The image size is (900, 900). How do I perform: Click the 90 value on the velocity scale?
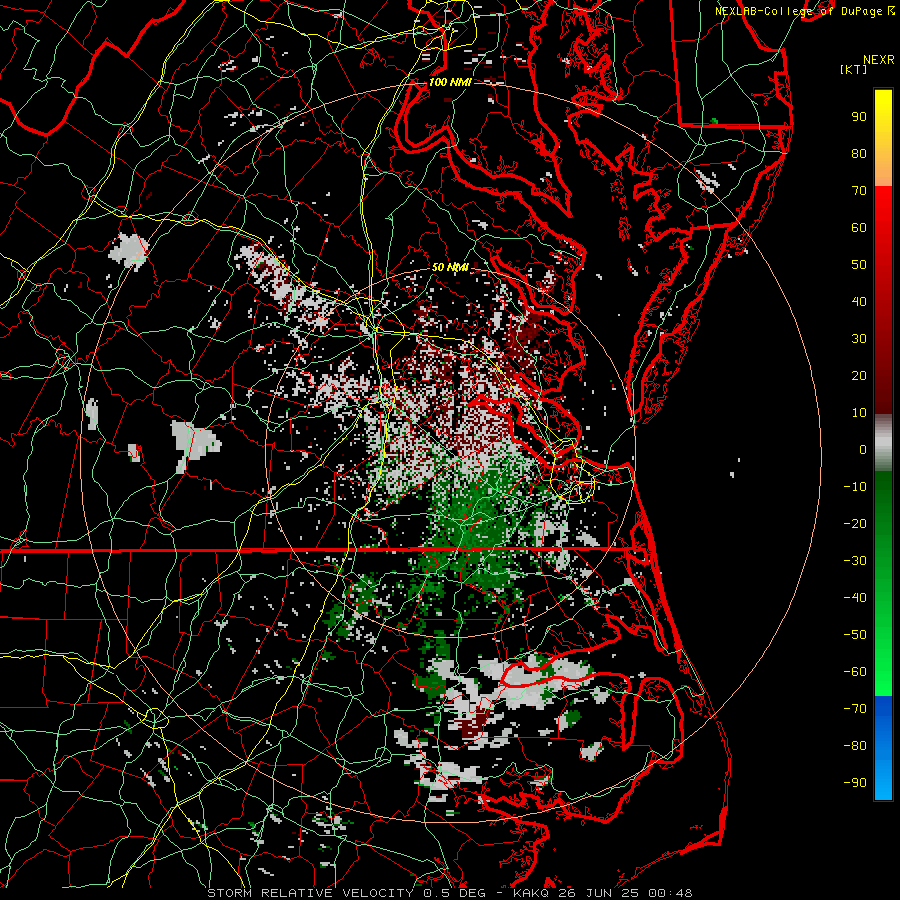(x=859, y=117)
